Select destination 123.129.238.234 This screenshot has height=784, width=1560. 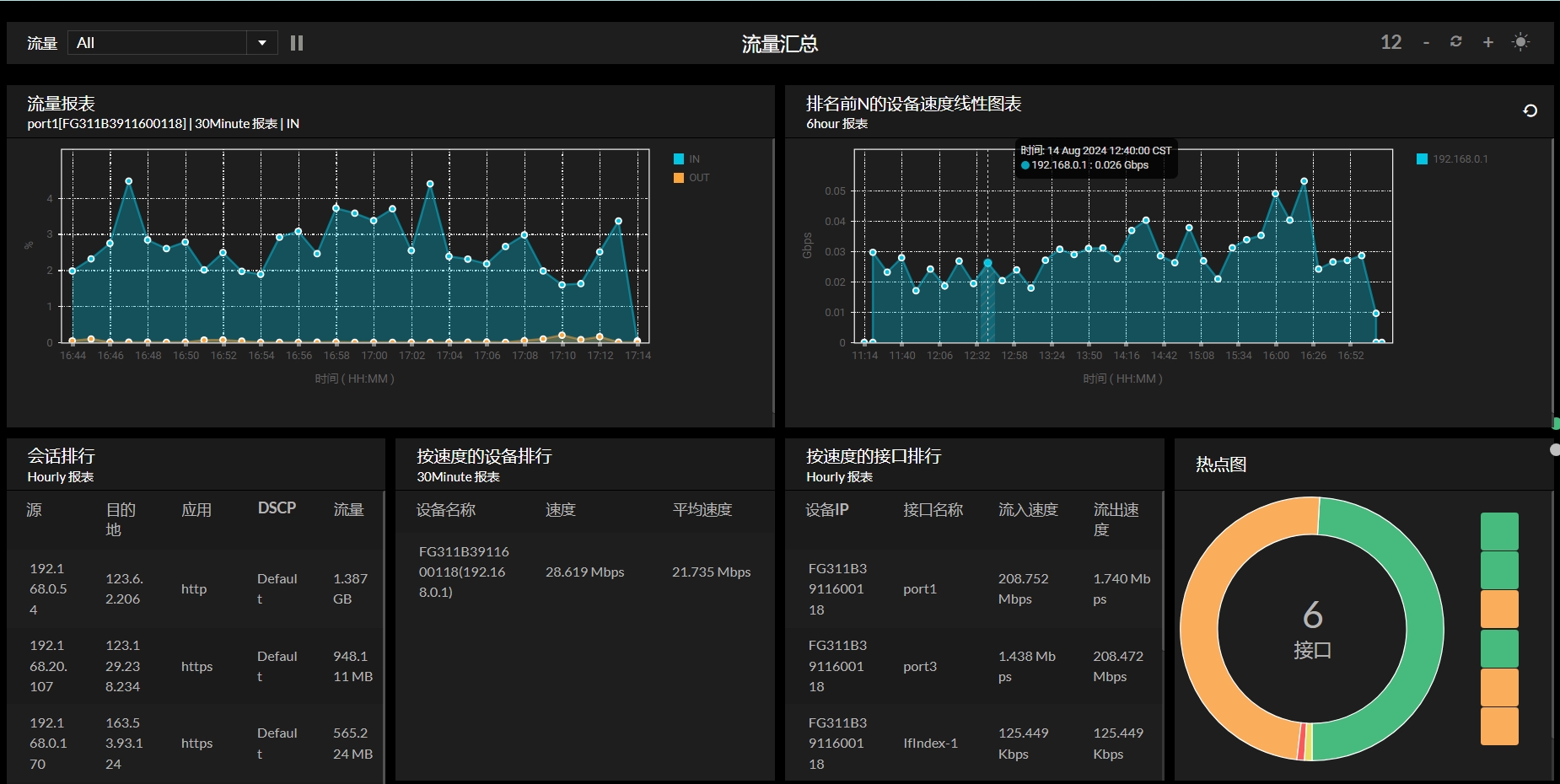(123, 666)
